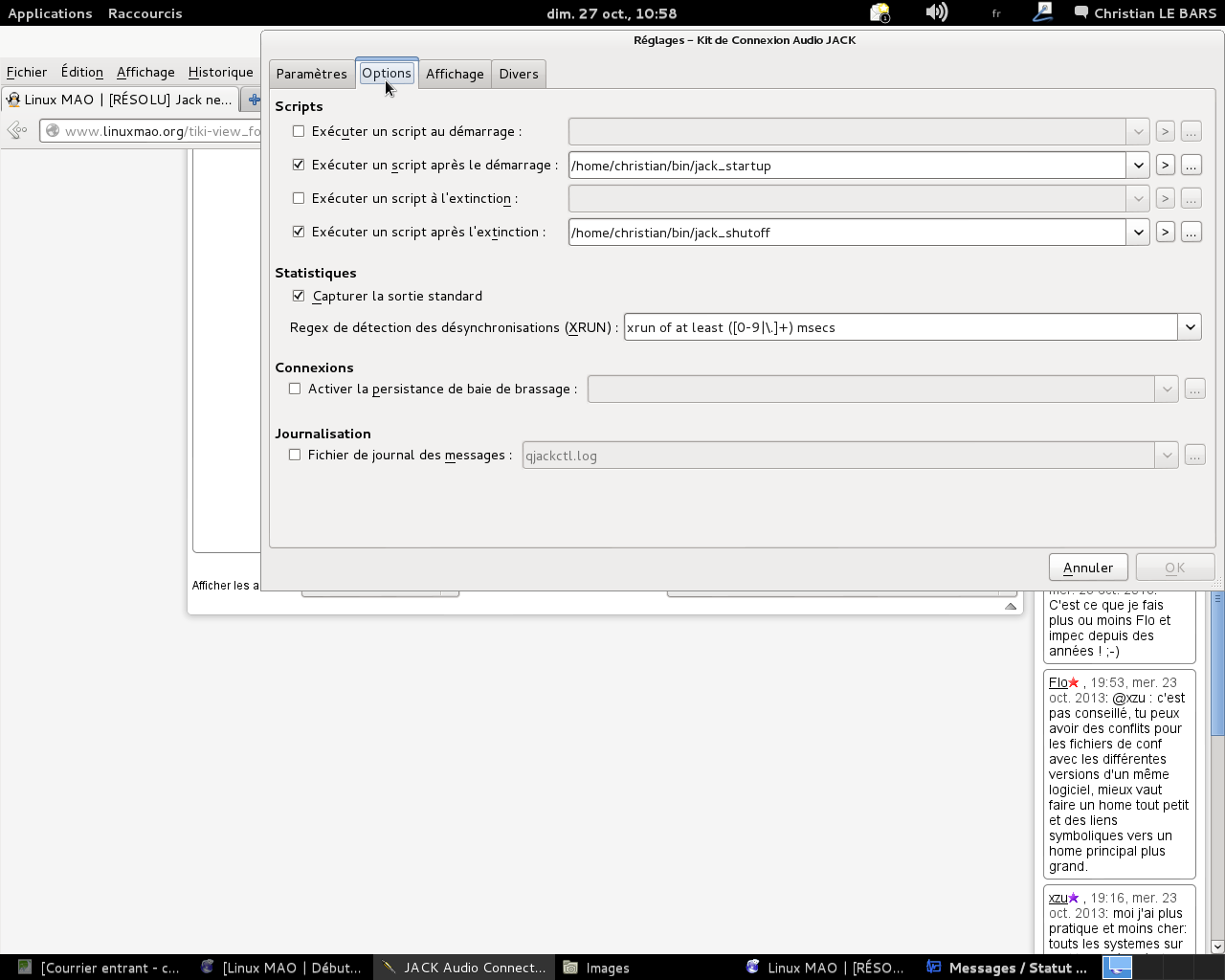Click the /home/christian/bin/jack_shutoff text field
This screenshot has width=1225, height=980.
pos(847,233)
